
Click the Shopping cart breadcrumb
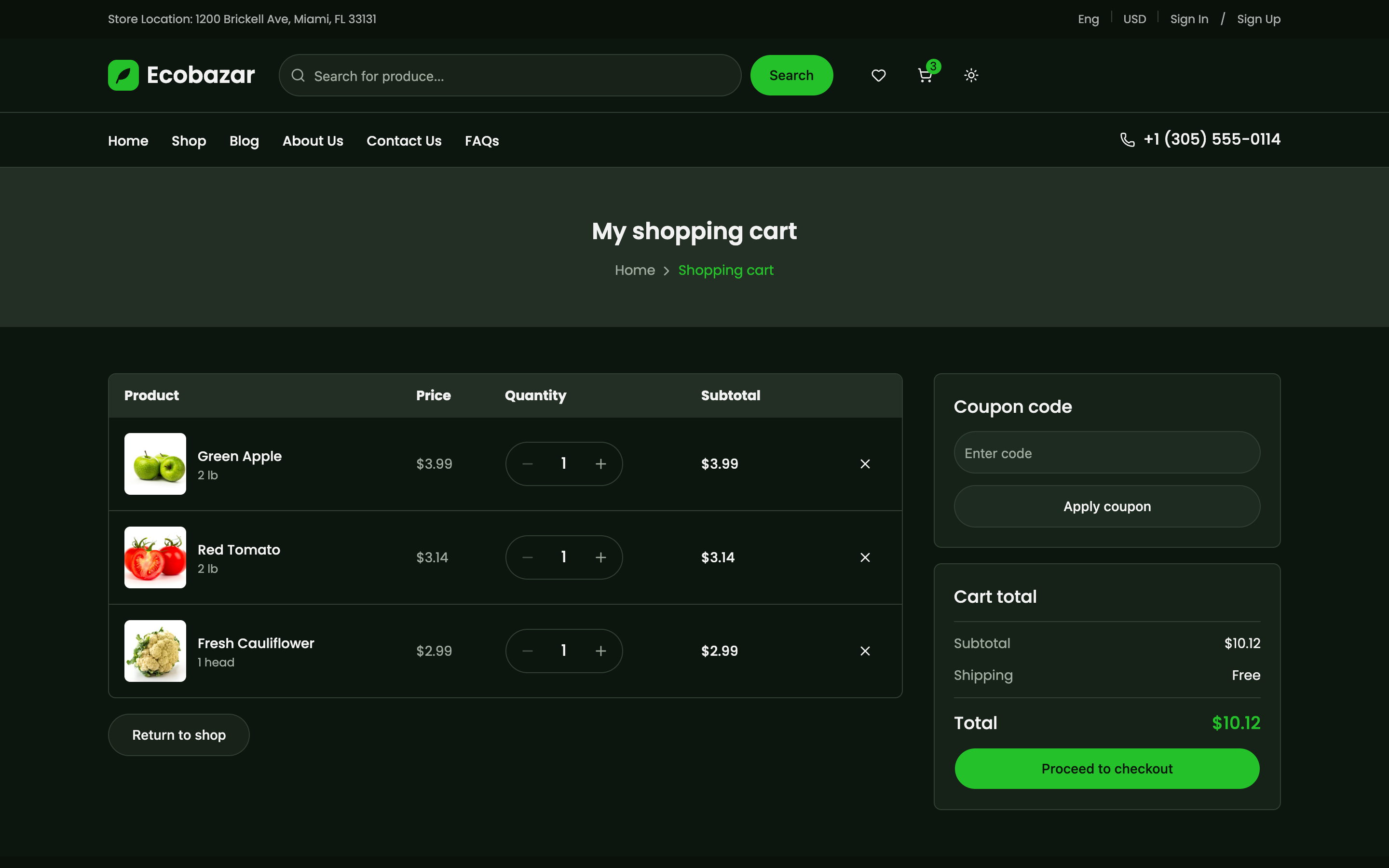pyautogui.click(x=725, y=271)
